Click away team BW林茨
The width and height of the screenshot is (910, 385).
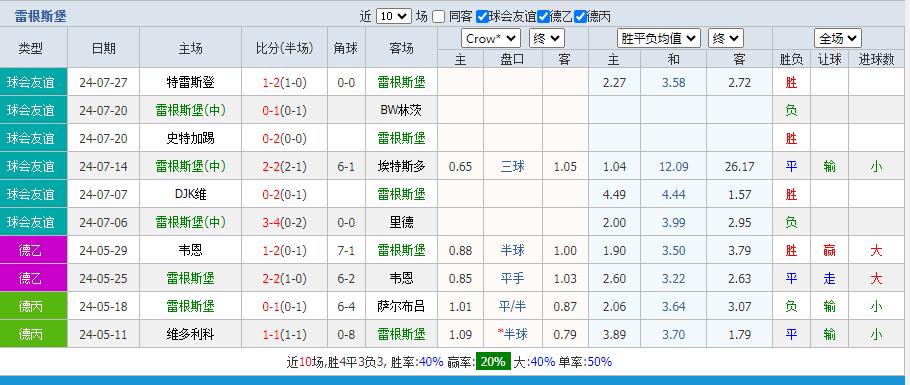401,110
